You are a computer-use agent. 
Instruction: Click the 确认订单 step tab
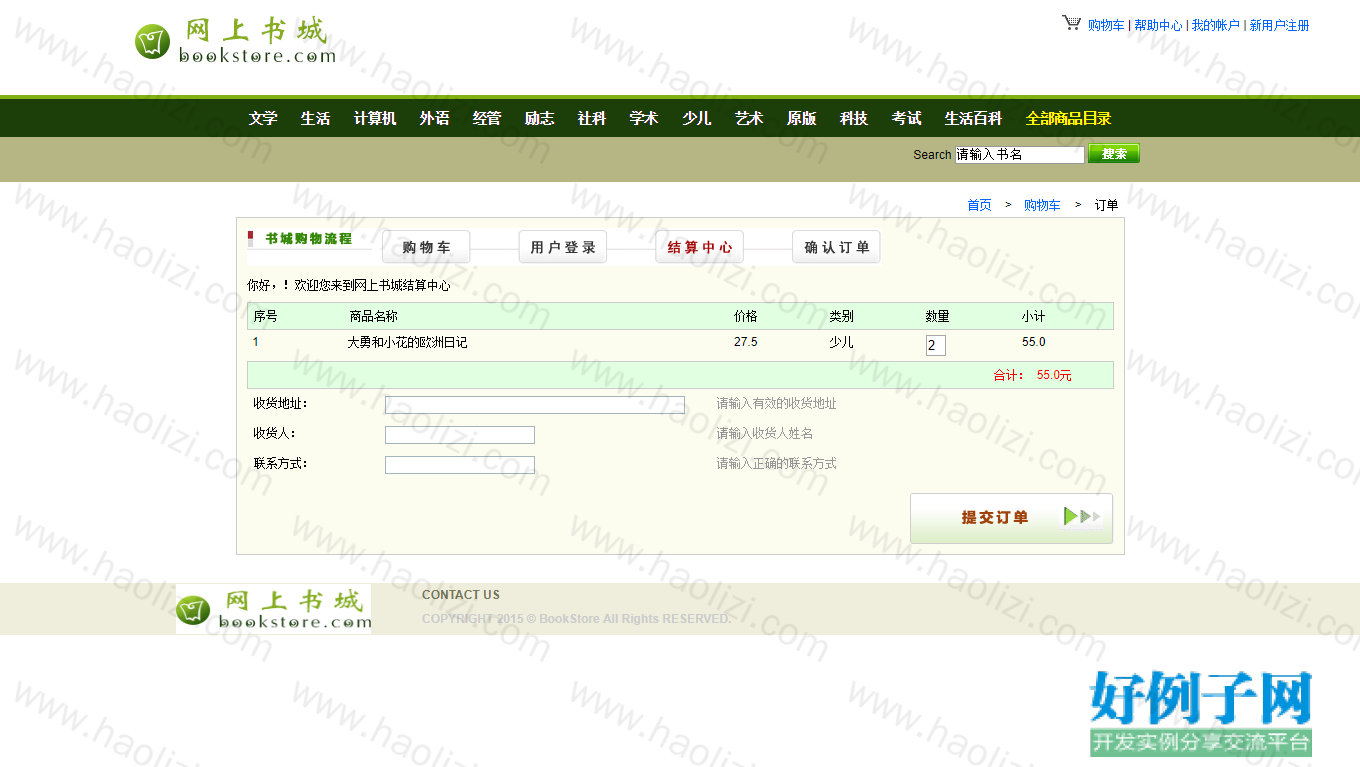(837, 247)
